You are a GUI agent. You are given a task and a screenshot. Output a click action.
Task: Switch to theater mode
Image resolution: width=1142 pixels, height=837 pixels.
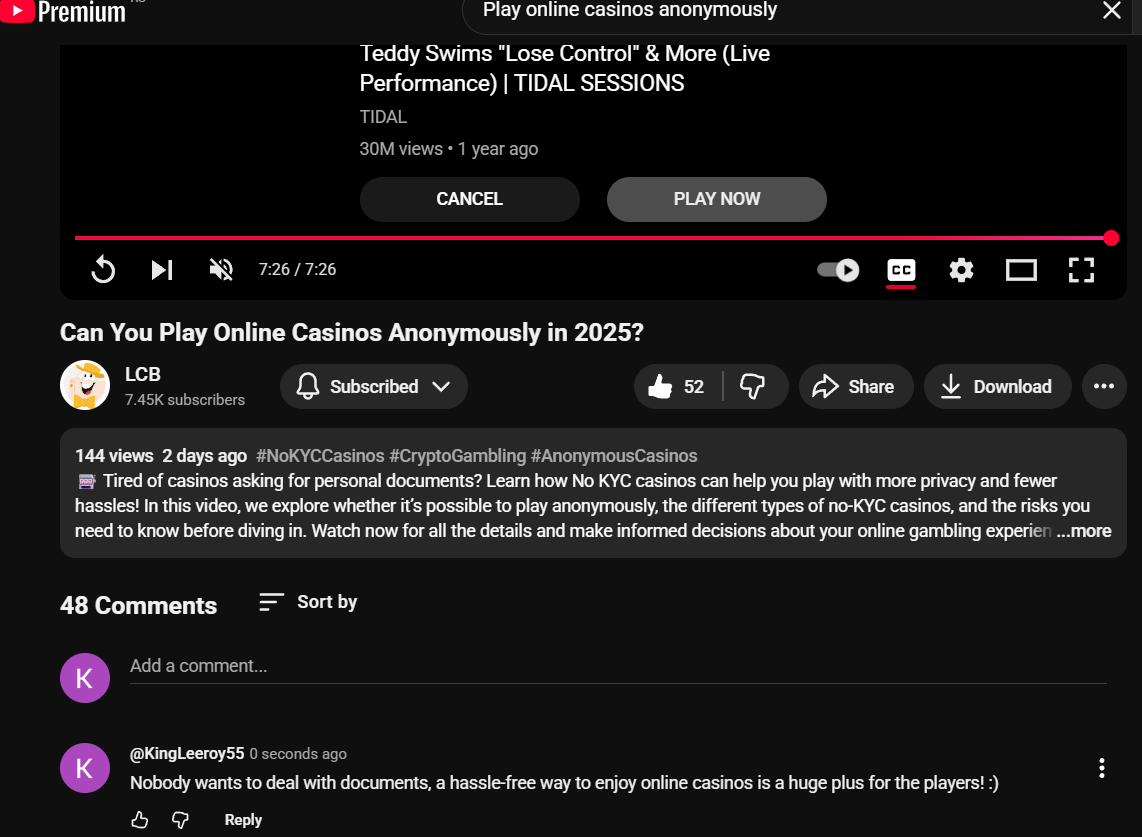tap(1021, 270)
